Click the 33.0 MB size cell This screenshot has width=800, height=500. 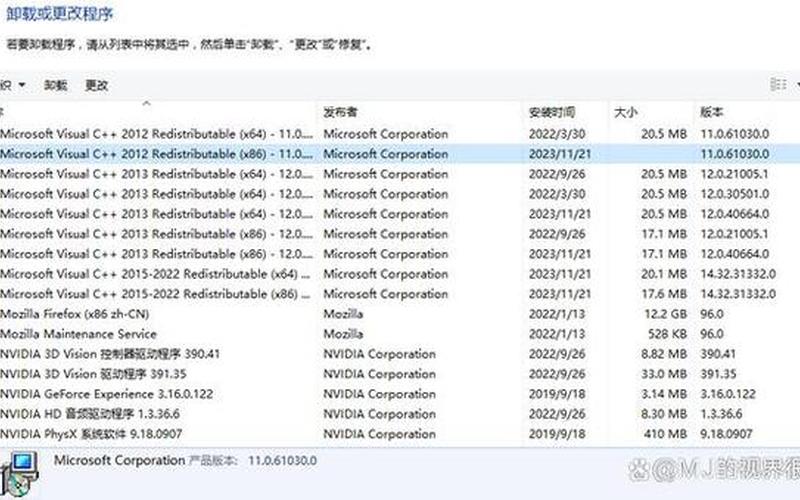pyautogui.click(x=664, y=374)
